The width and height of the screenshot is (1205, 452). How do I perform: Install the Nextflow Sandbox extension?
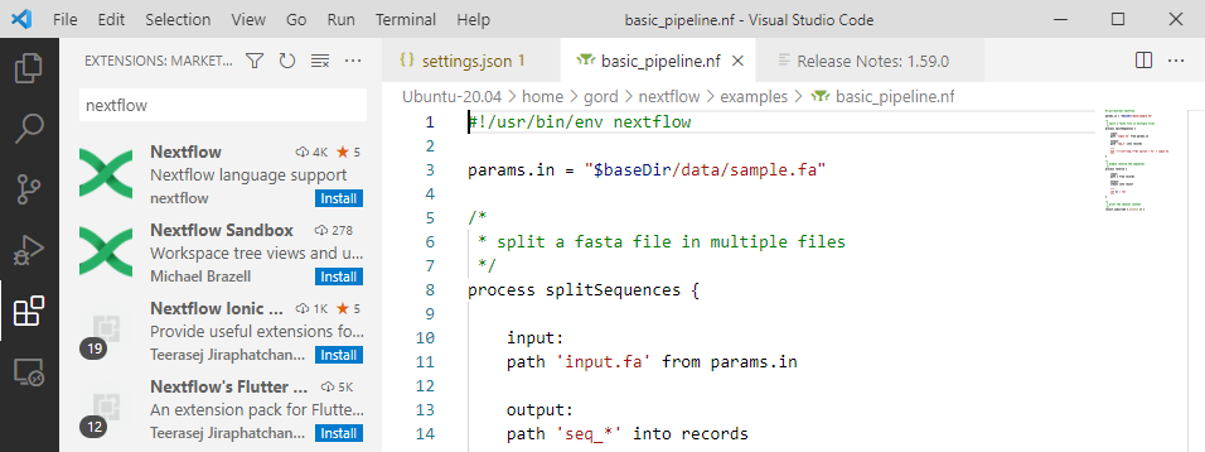pyautogui.click(x=339, y=277)
